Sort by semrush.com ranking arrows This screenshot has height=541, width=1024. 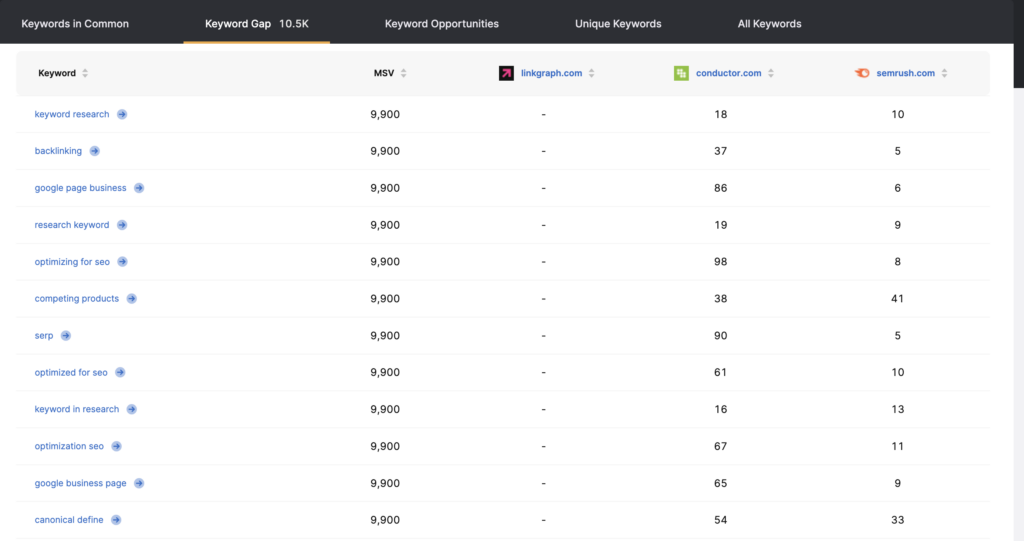point(944,73)
